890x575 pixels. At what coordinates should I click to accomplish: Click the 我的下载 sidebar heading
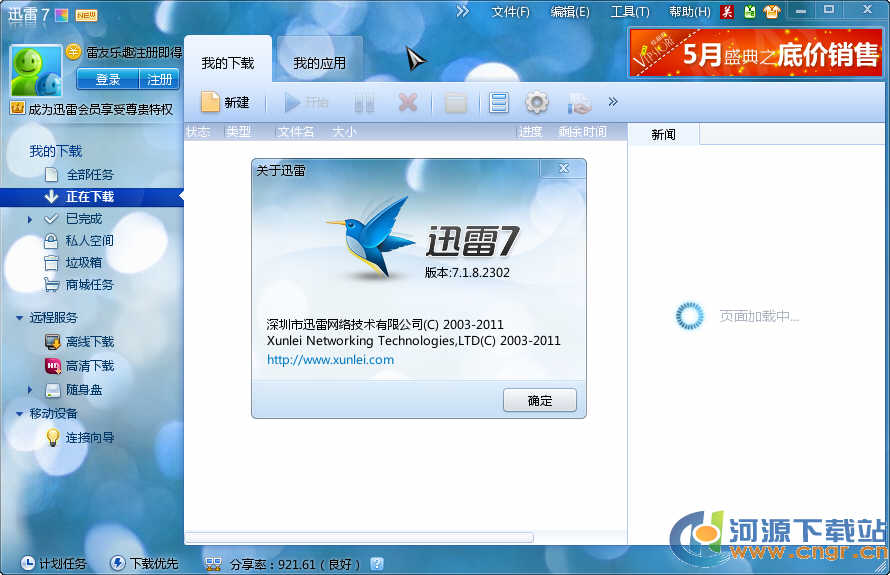(56, 151)
